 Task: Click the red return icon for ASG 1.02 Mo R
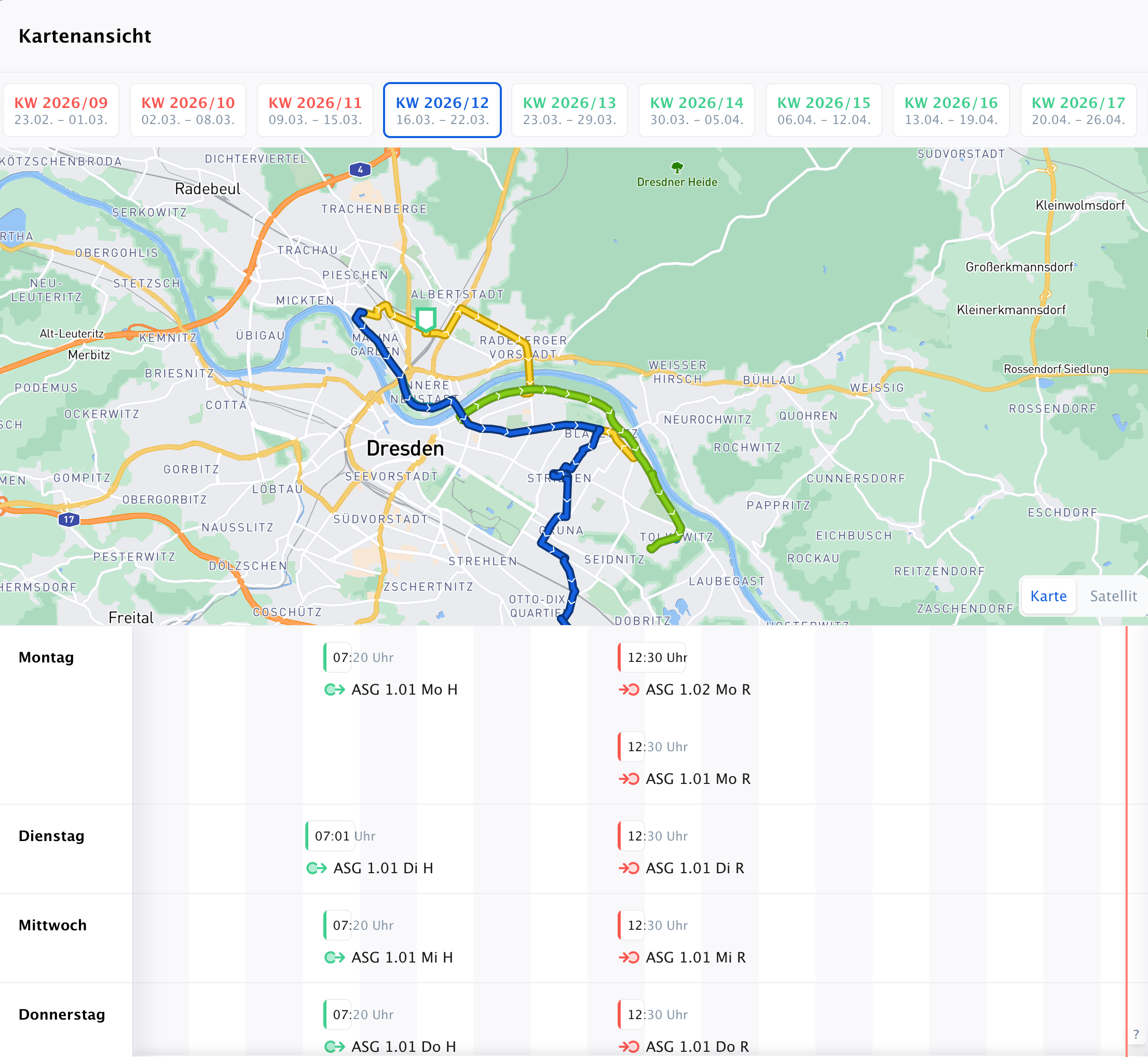click(x=629, y=689)
